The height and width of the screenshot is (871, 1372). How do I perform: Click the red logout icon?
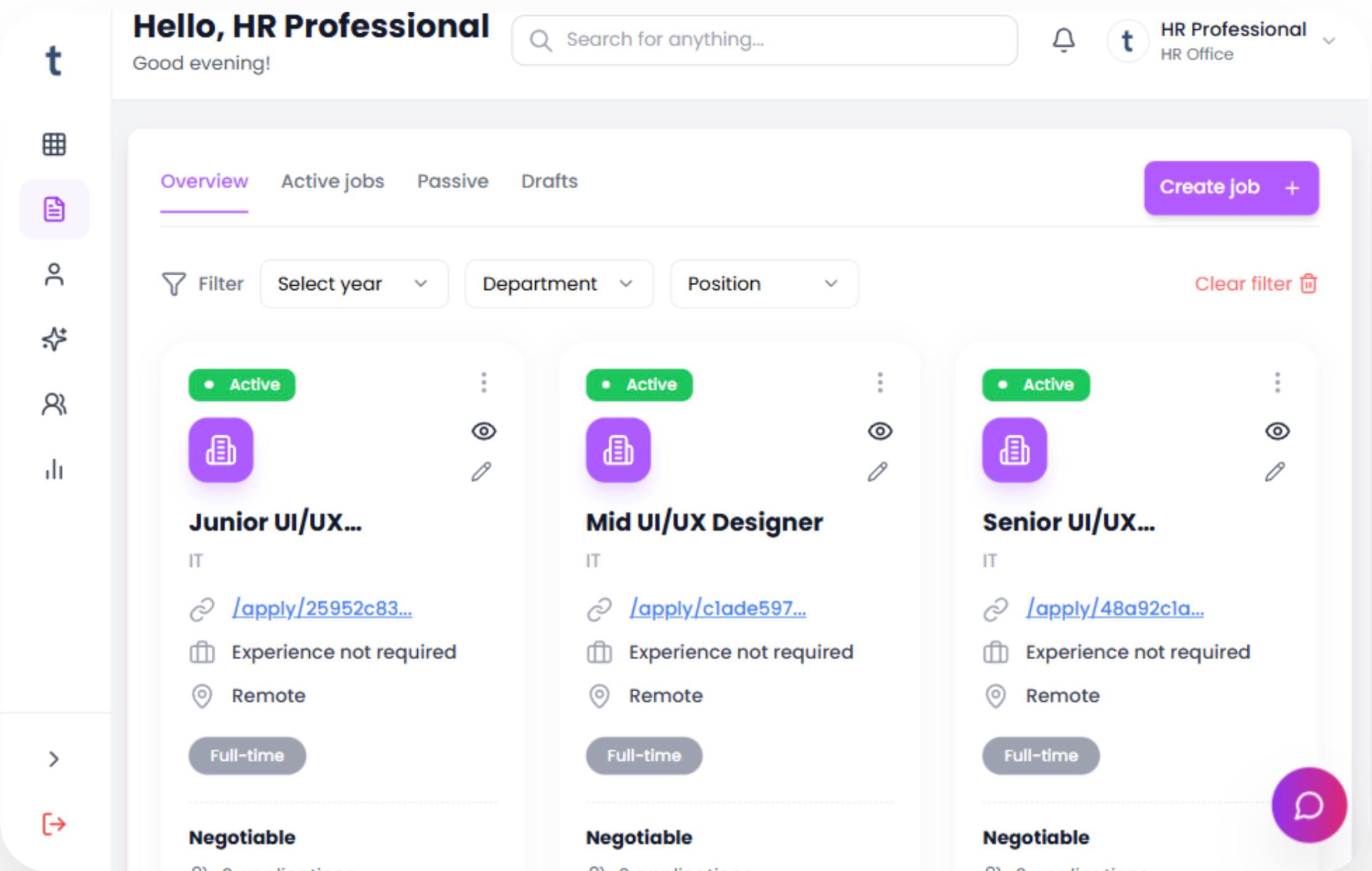coord(54,823)
